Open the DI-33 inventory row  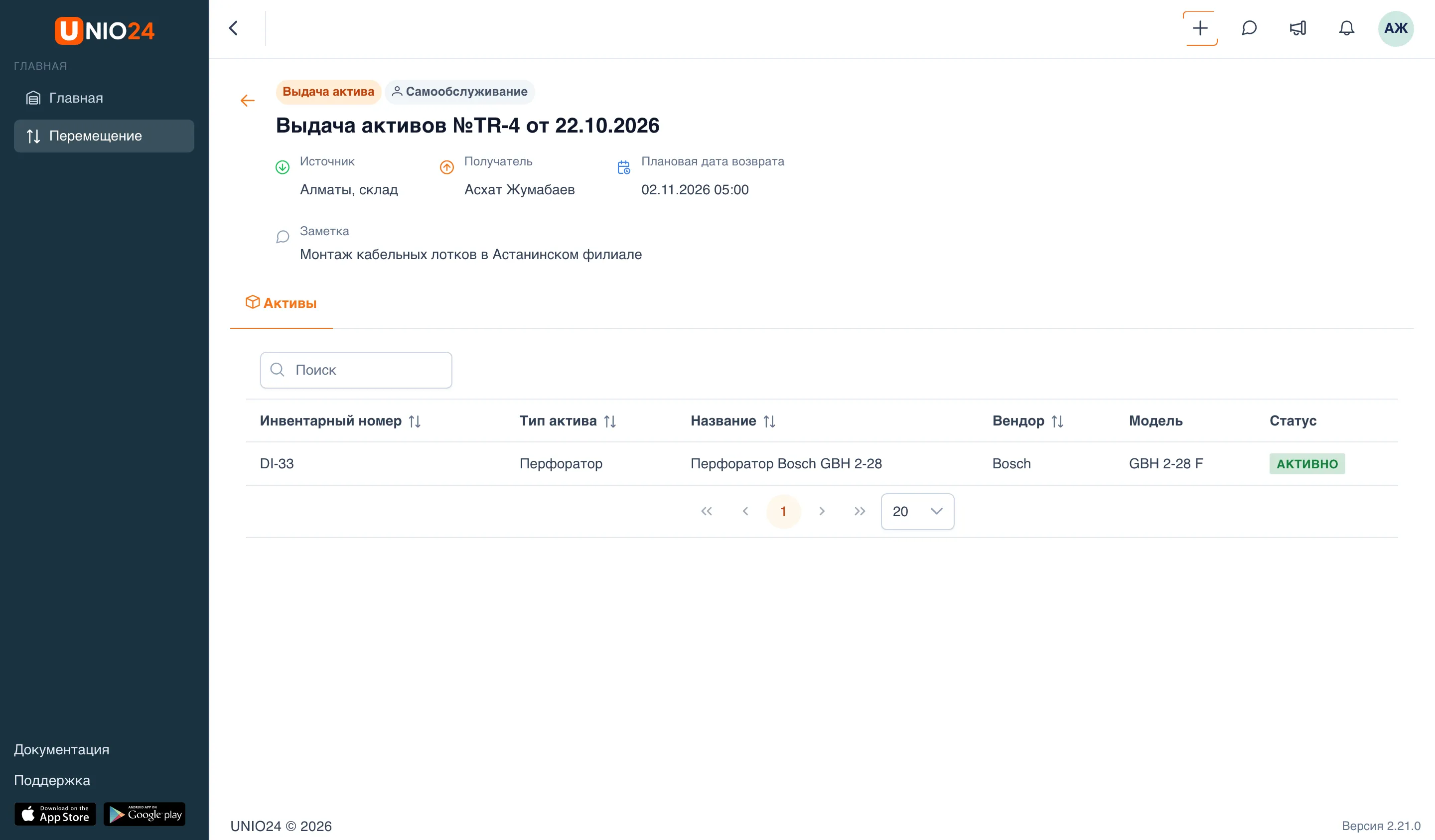[822, 463]
